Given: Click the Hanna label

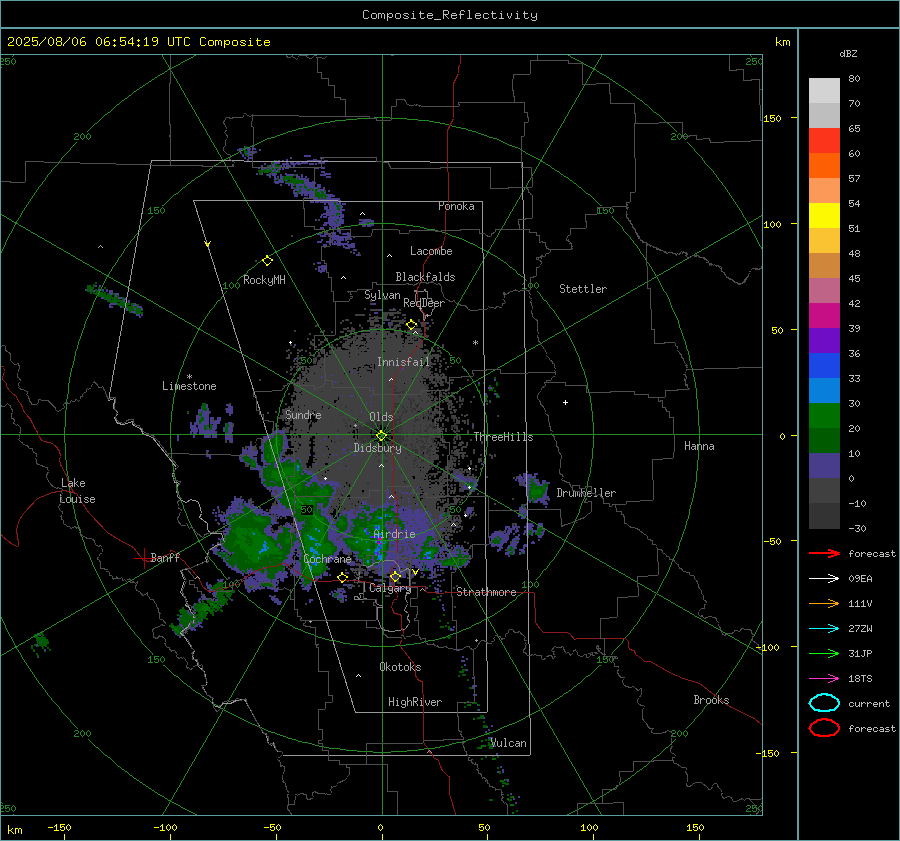Looking at the screenshot, I should coord(699,446).
